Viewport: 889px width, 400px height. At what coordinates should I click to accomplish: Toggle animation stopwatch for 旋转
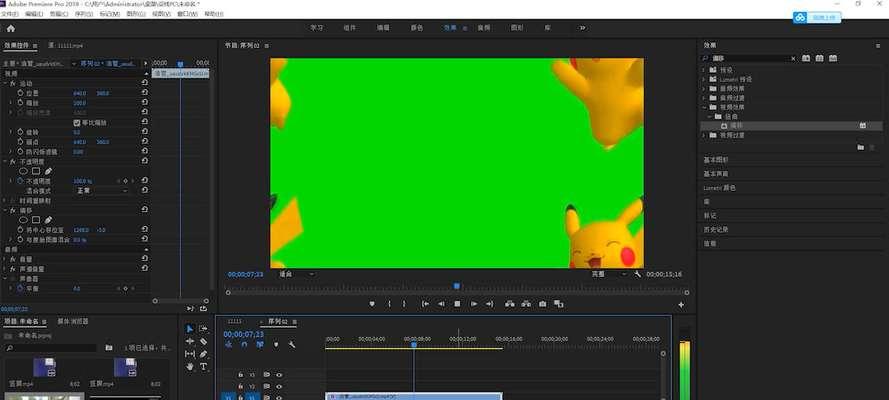click(20, 132)
